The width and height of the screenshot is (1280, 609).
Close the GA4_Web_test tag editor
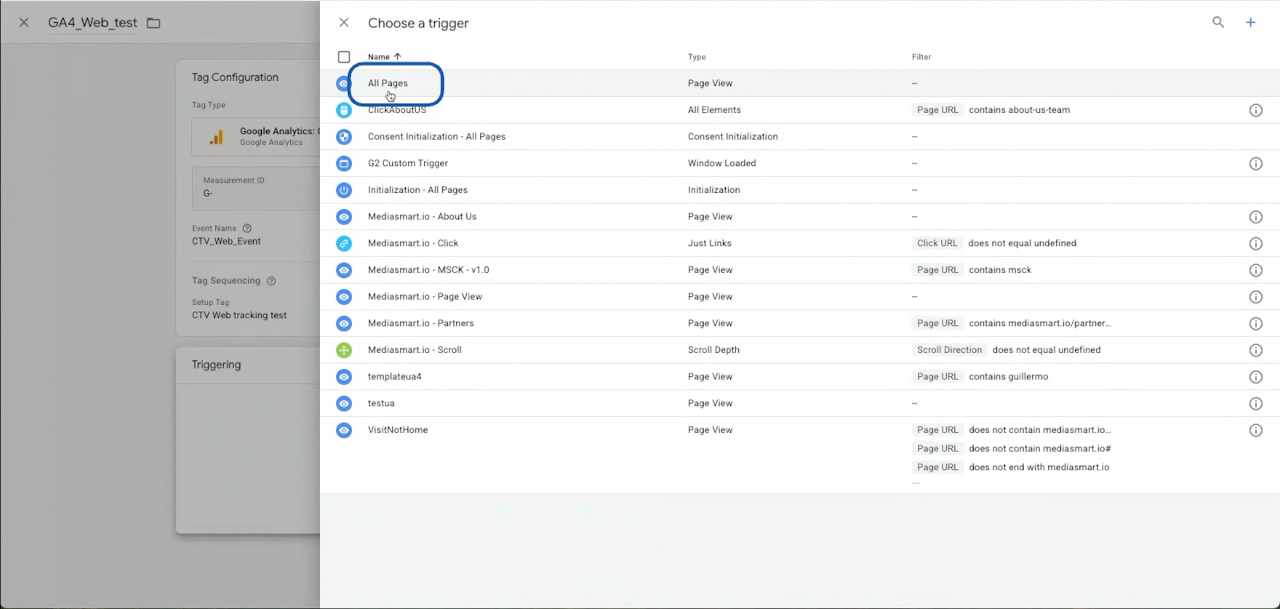click(x=24, y=22)
